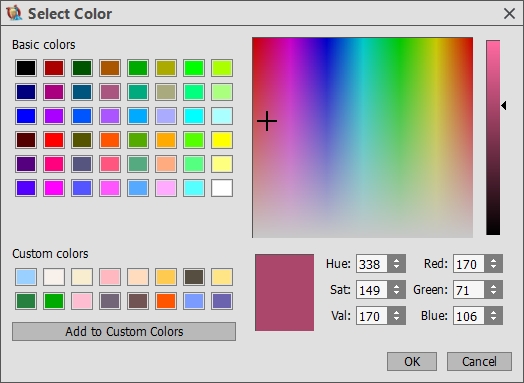Pick the pure red basic color swatch
This screenshot has width=524, height=383.
click(x=54, y=140)
